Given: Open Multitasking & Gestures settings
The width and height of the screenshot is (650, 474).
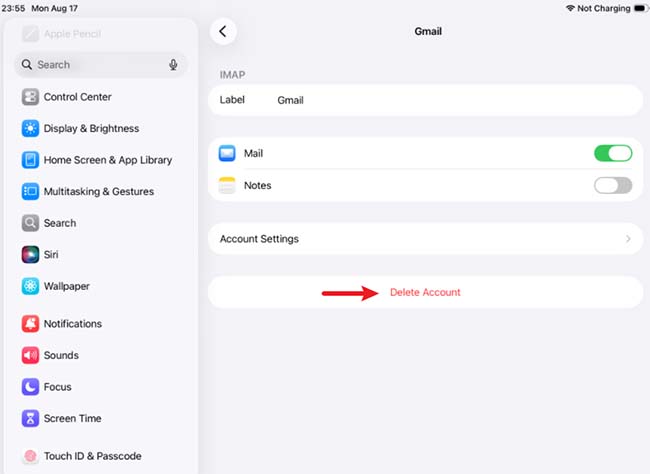Looking at the screenshot, I should click(x=99, y=191).
